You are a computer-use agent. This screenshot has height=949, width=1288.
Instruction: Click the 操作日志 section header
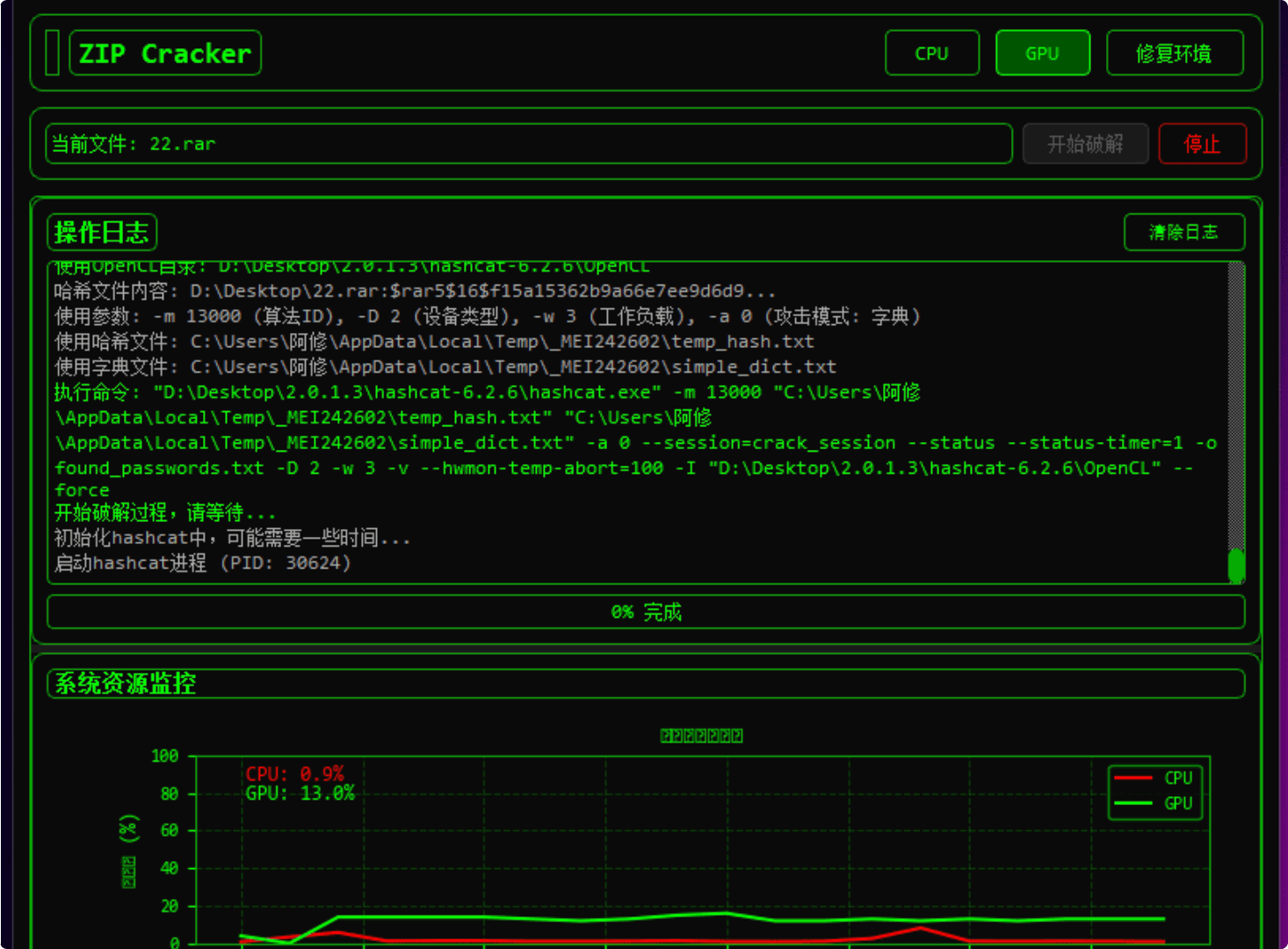(102, 232)
